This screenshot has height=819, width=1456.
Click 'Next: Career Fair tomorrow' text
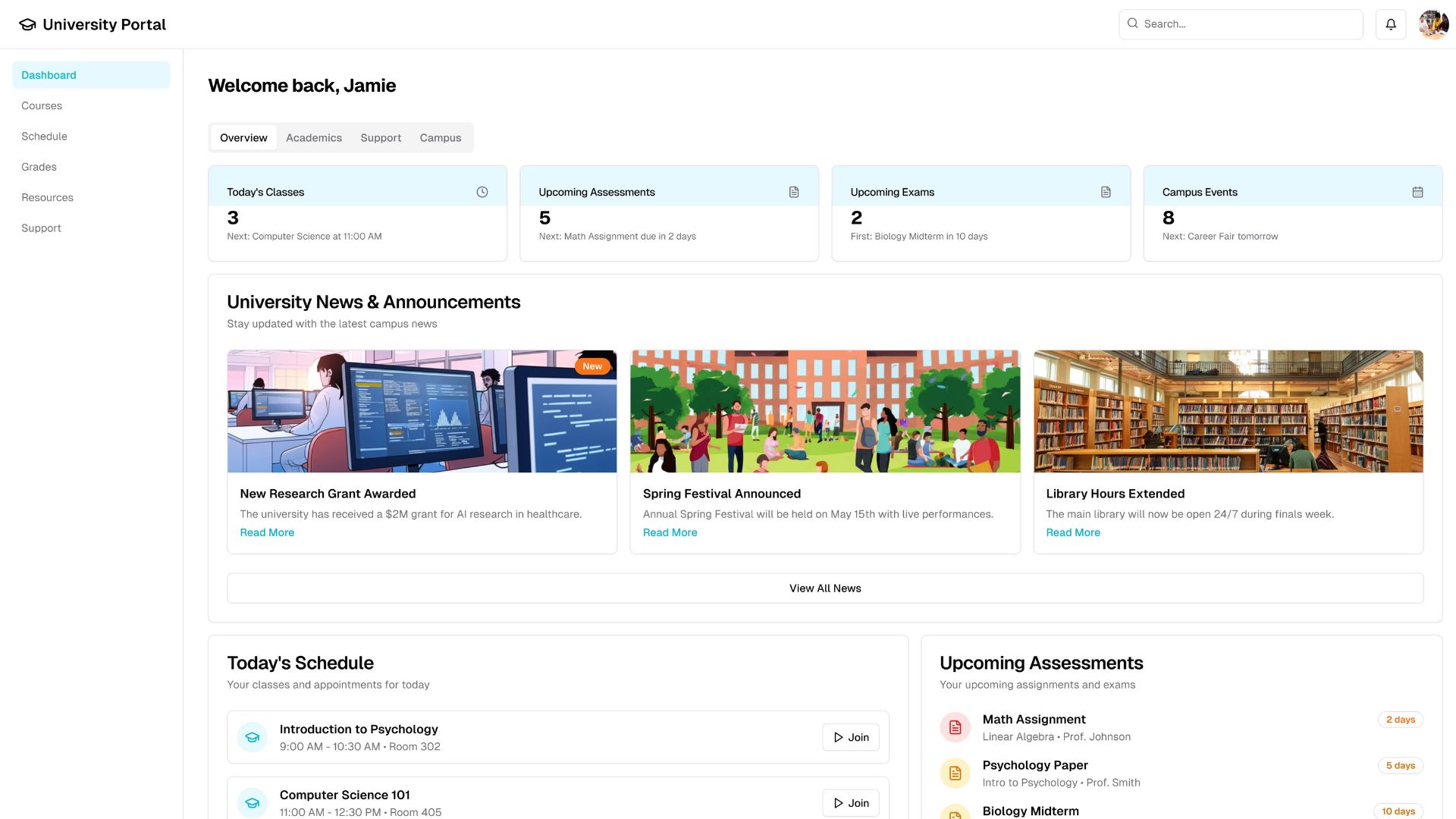pos(1220,237)
